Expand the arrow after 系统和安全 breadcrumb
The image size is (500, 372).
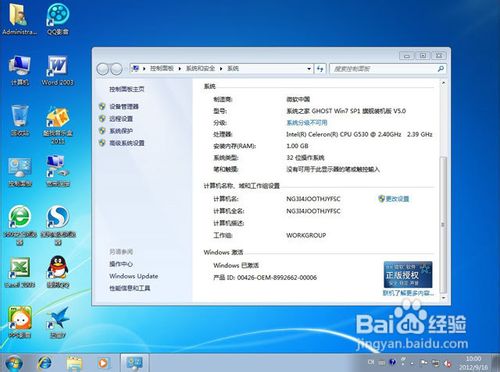[x=221, y=69]
